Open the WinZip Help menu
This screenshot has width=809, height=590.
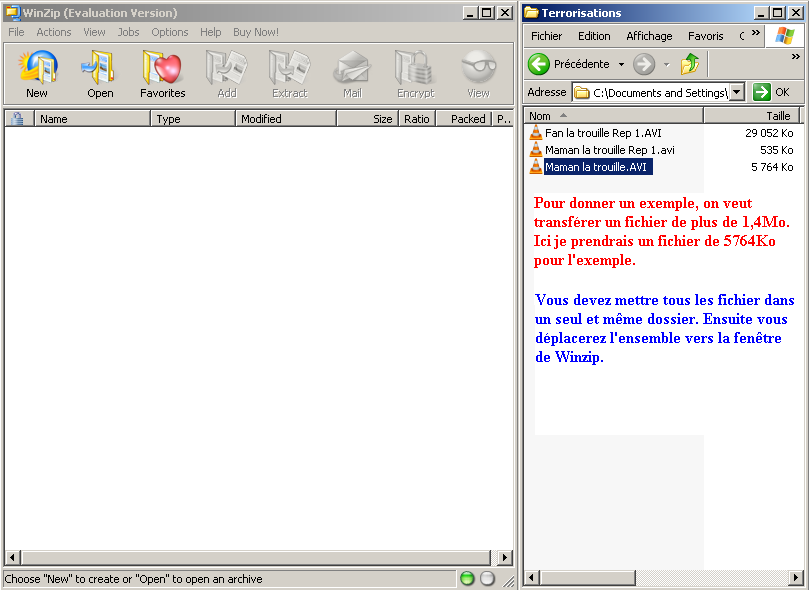pyautogui.click(x=211, y=32)
